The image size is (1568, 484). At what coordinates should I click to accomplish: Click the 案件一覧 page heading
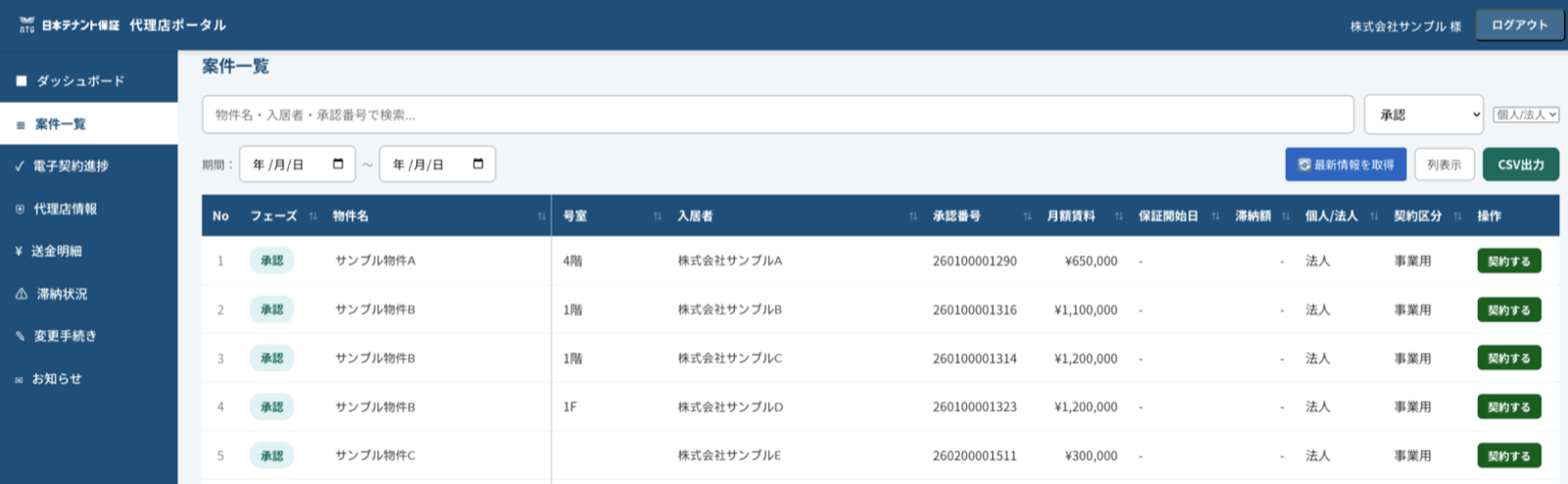(235, 67)
